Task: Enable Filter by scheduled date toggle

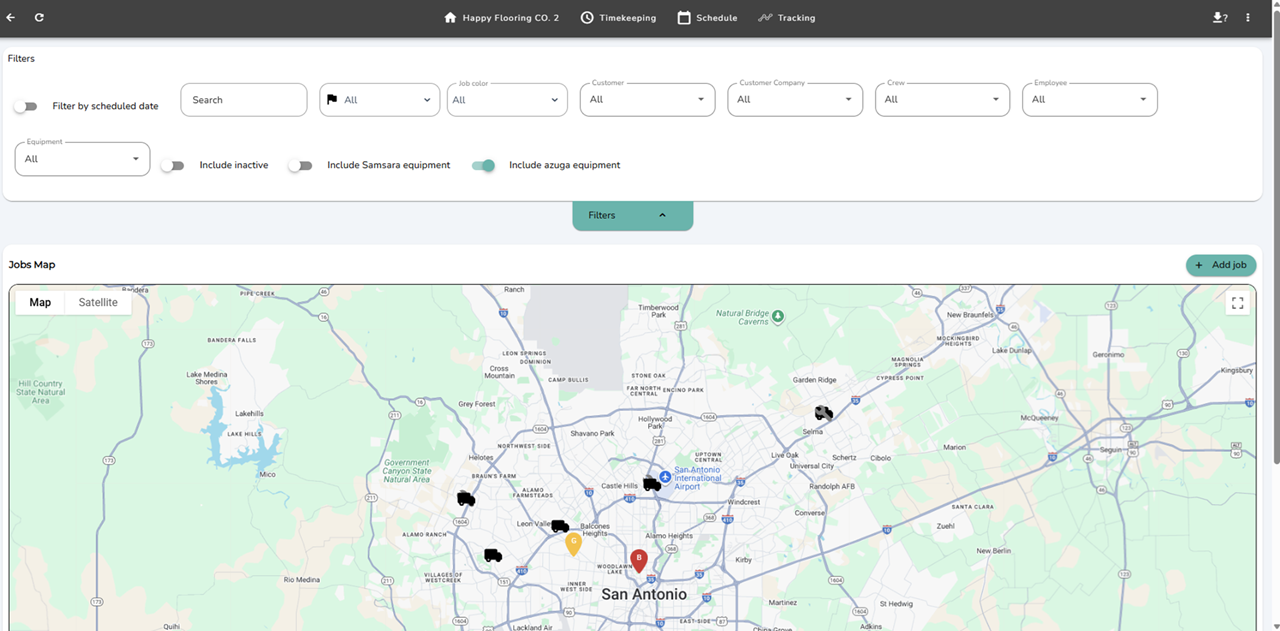Action: click(26, 106)
